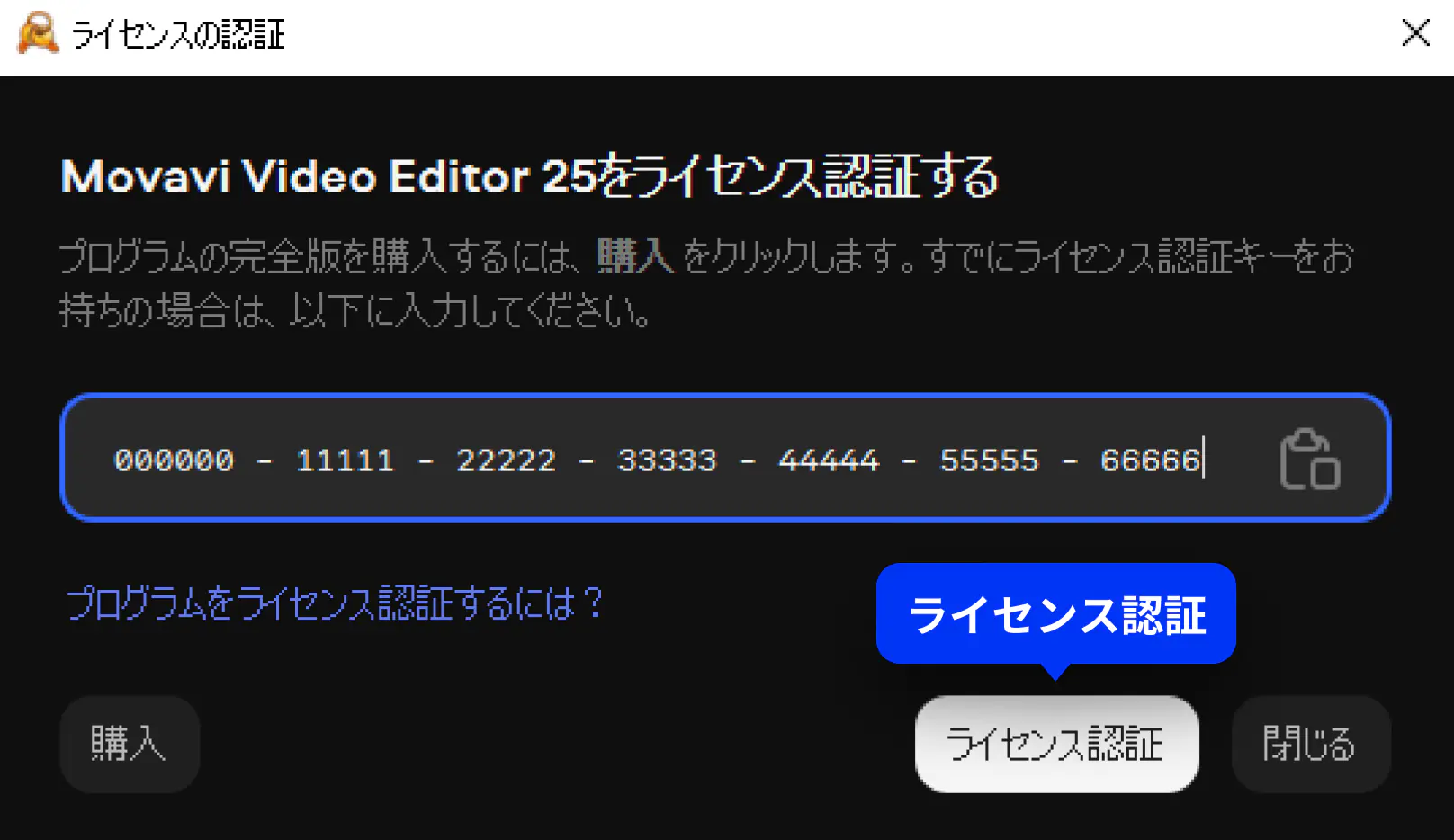
Task: Close the license dialog with the X
Action: pyautogui.click(x=1416, y=33)
